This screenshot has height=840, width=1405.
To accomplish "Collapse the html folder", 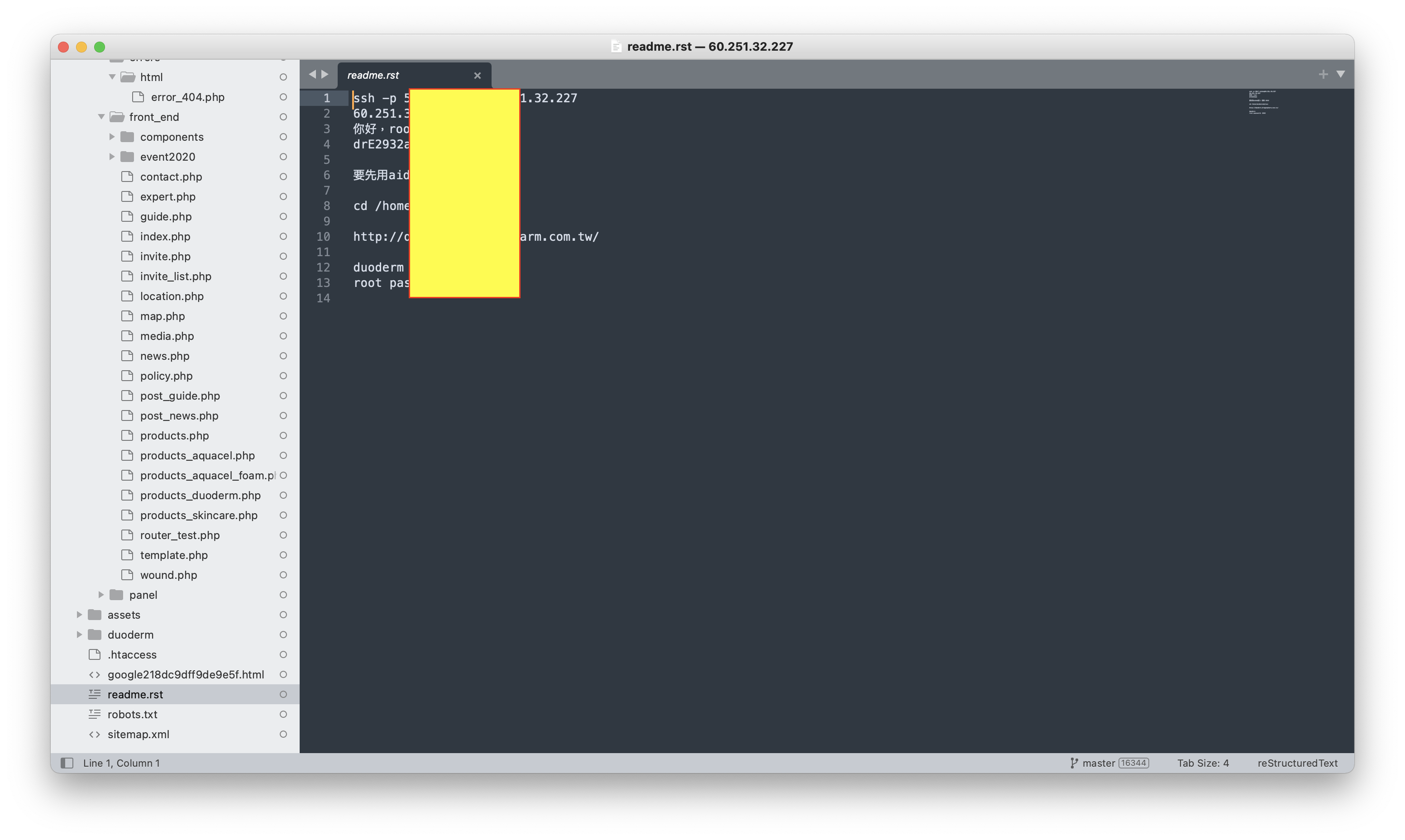I will (112, 76).
